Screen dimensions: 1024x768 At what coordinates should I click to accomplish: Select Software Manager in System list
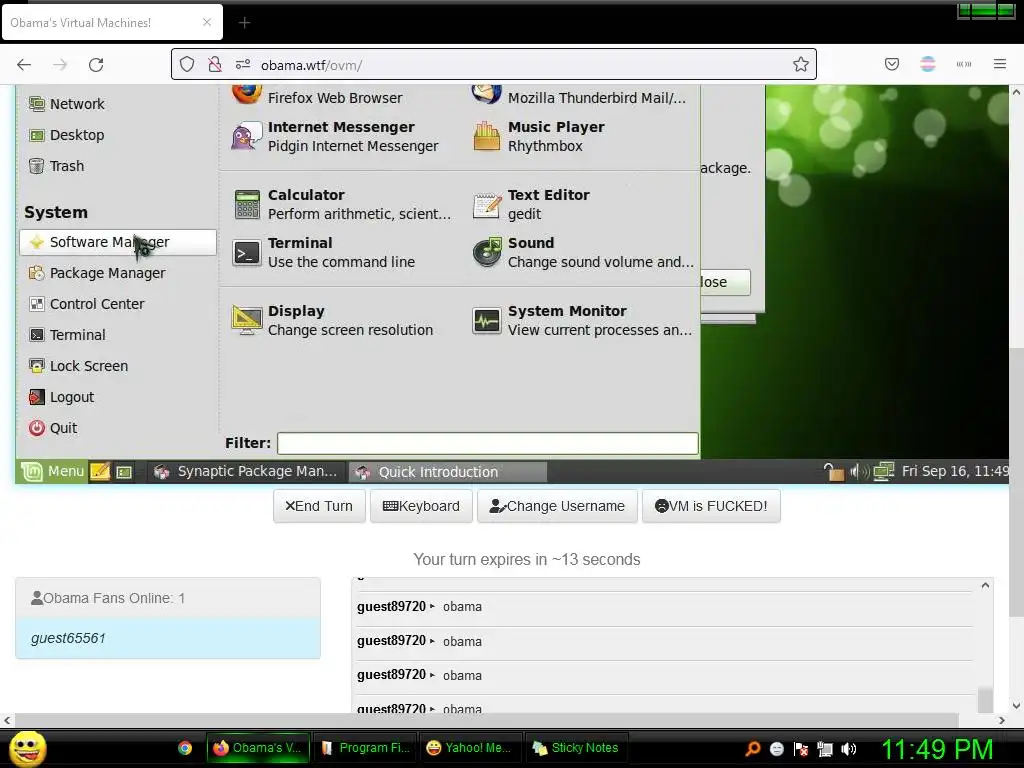click(x=118, y=242)
